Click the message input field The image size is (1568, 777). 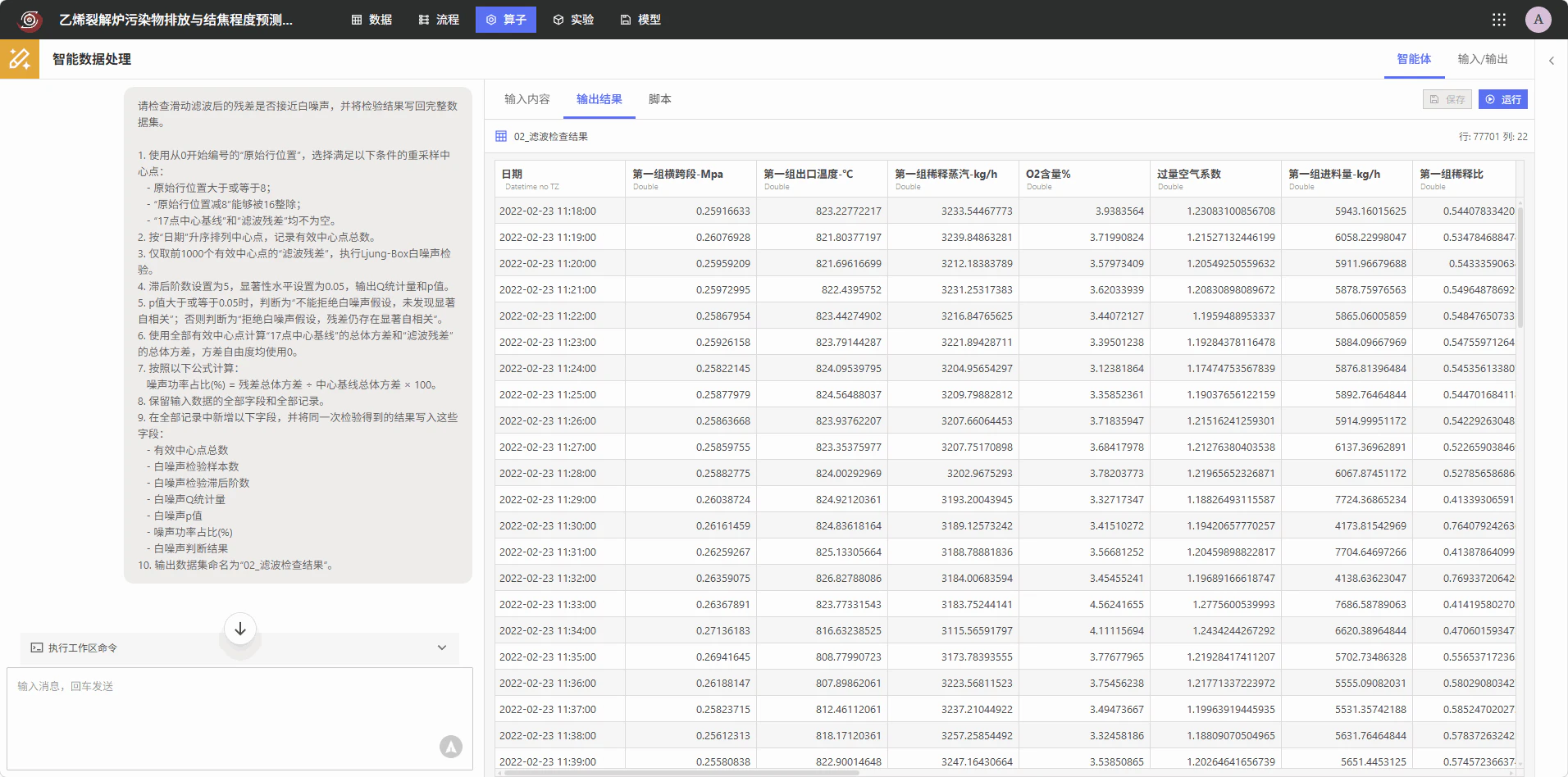point(240,719)
